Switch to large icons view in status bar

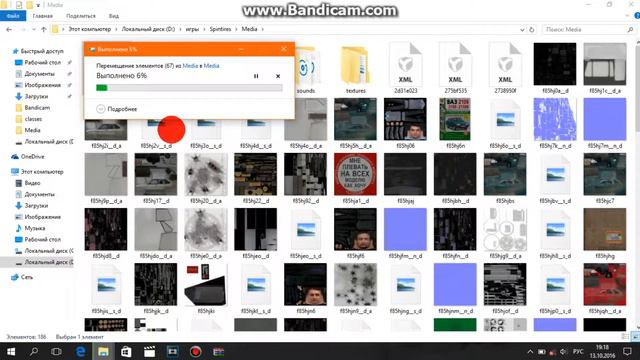pyautogui.click(x=635, y=337)
